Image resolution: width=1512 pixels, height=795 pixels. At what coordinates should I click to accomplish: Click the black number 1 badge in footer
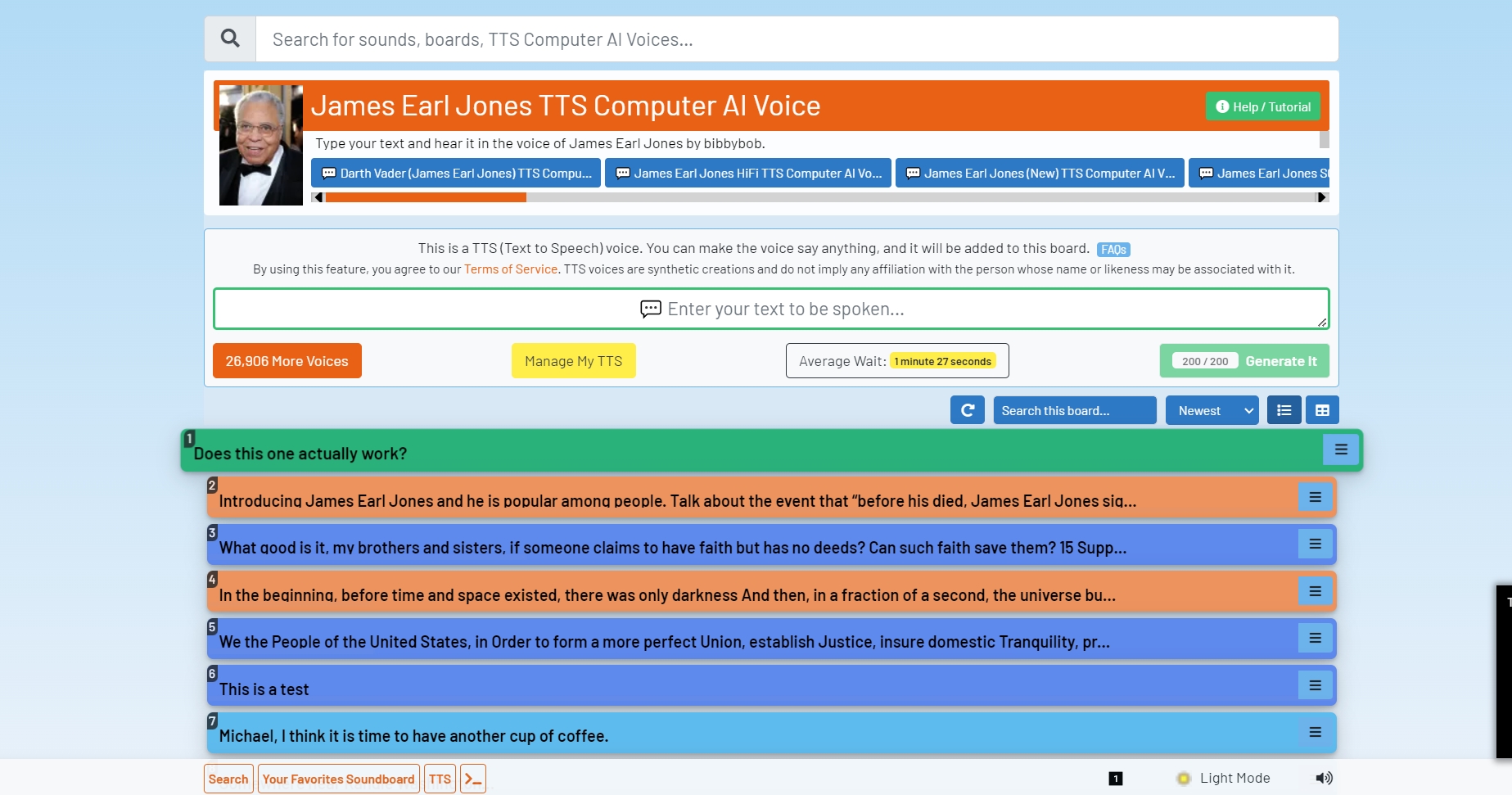click(x=1115, y=779)
